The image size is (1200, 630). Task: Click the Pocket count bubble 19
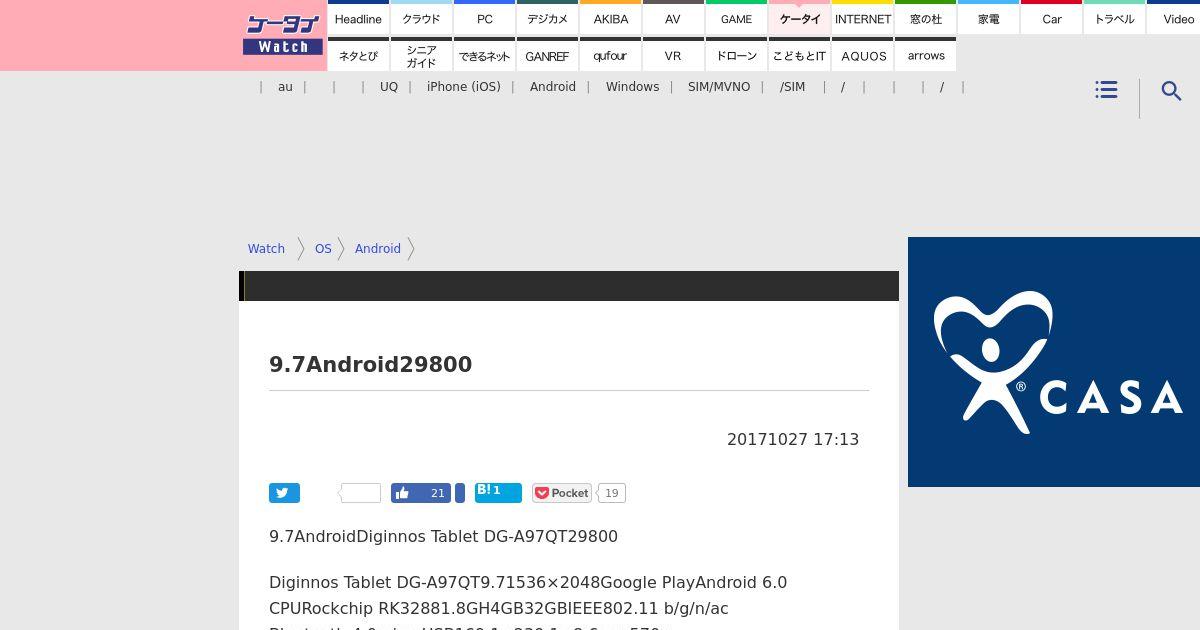612,493
